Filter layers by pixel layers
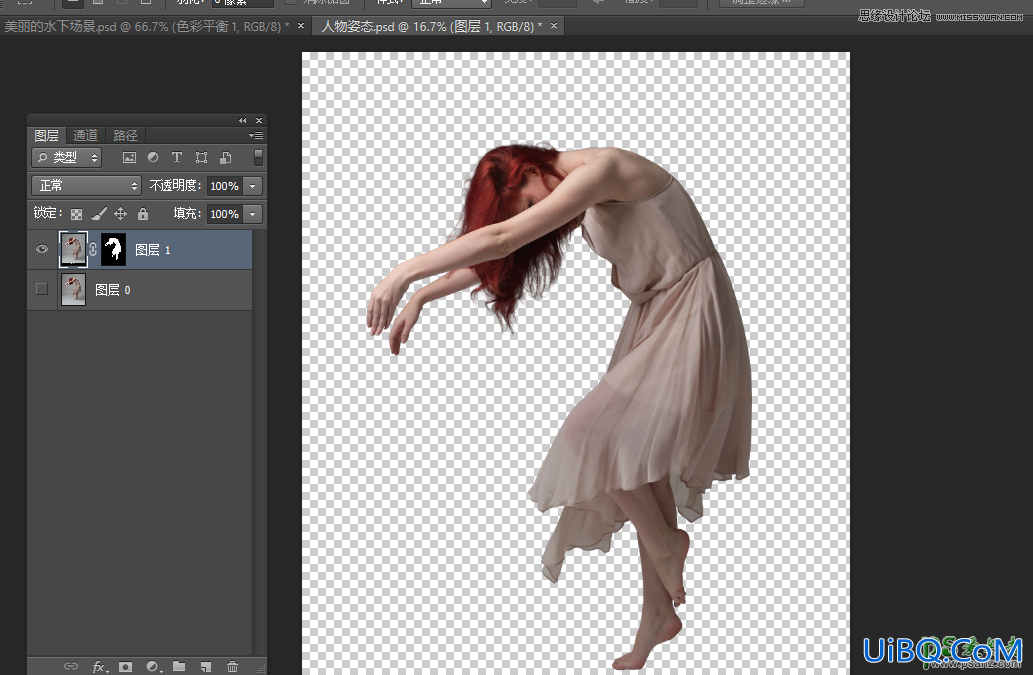The height and width of the screenshot is (675, 1033). tap(129, 157)
